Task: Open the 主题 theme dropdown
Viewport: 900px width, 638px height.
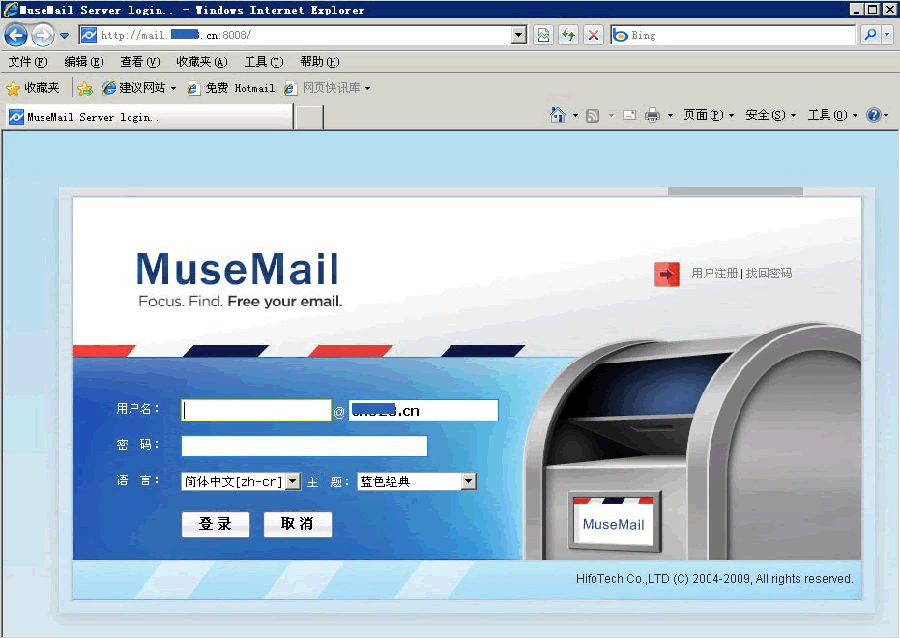Action: (417, 481)
